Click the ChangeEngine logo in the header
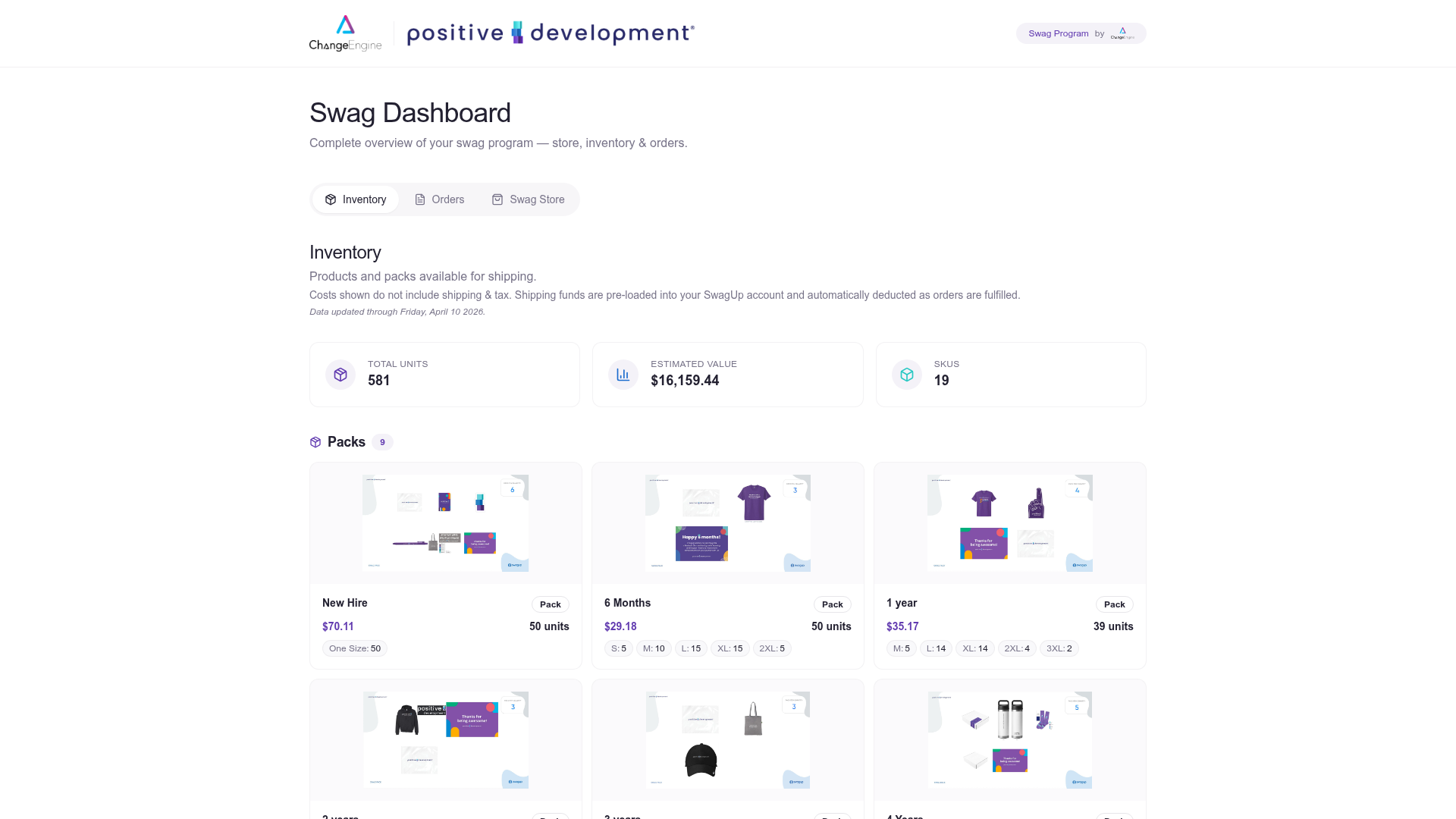Viewport: 1456px width, 819px height. click(x=345, y=33)
